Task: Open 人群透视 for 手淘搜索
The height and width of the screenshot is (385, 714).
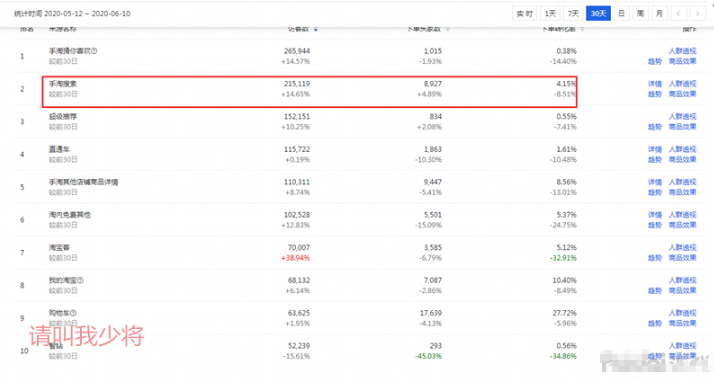Action: [x=682, y=84]
